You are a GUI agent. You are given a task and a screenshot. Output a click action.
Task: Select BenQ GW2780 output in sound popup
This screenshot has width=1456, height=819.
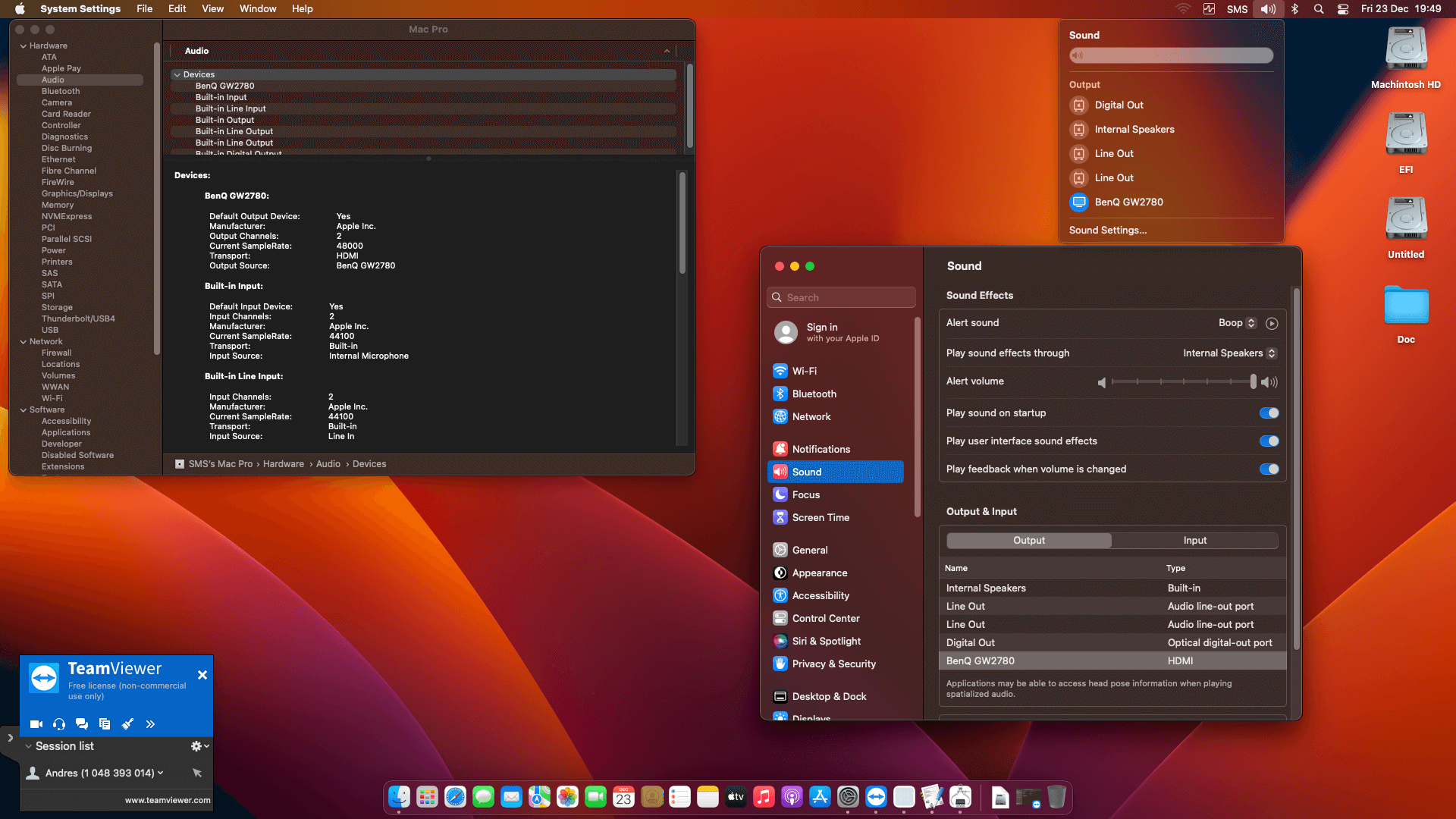(x=1128, y=202)
